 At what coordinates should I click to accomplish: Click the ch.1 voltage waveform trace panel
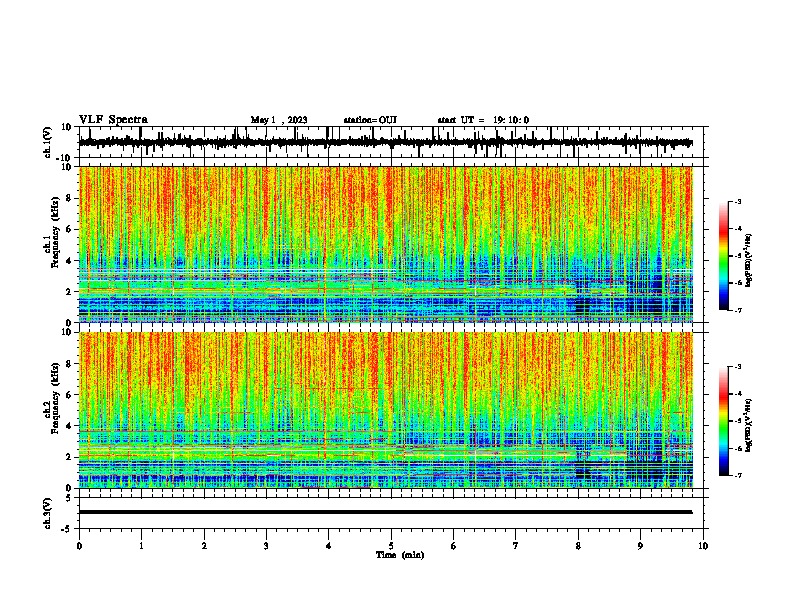pos(393,142)
